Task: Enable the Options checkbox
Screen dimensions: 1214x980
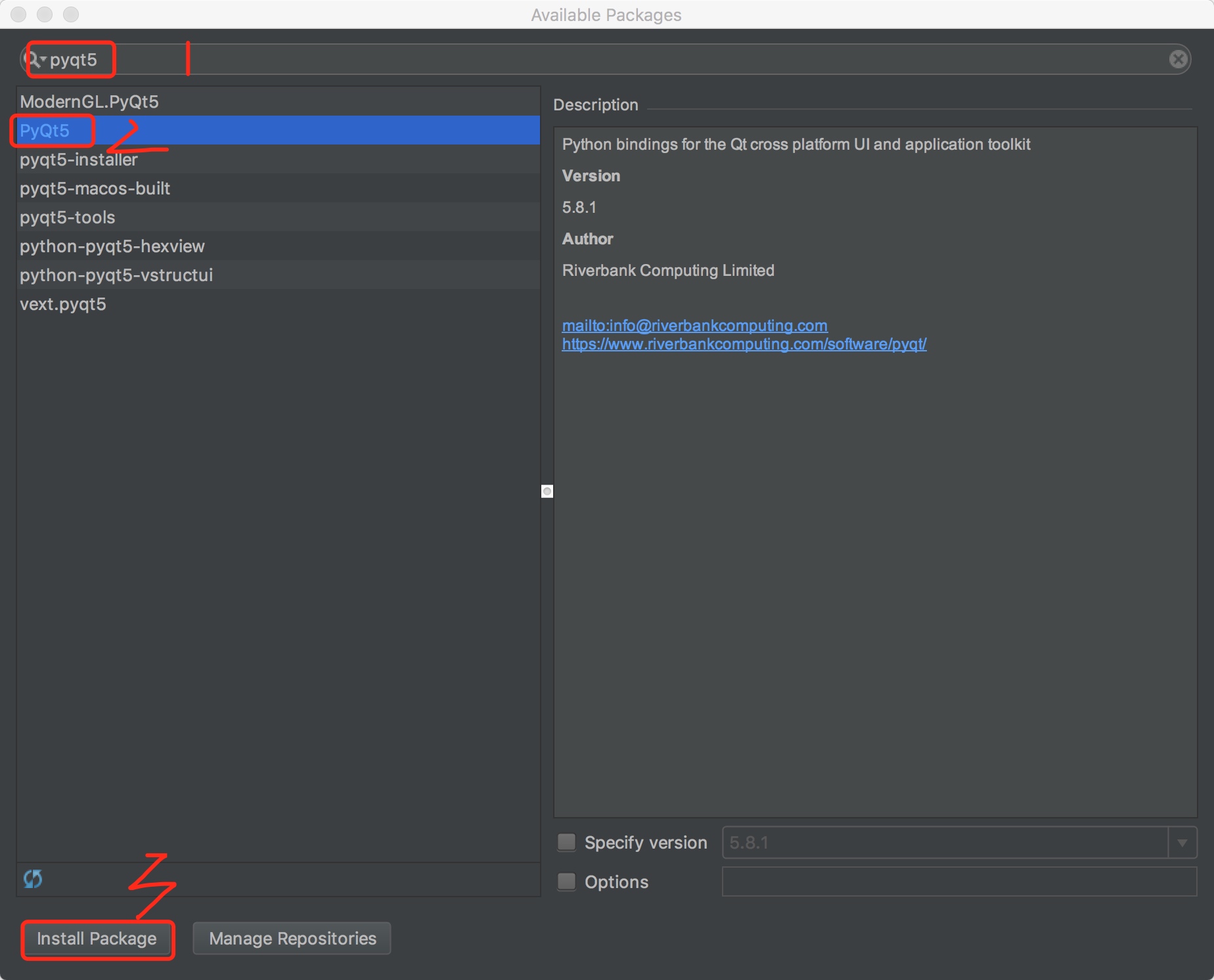Action: 566,881
